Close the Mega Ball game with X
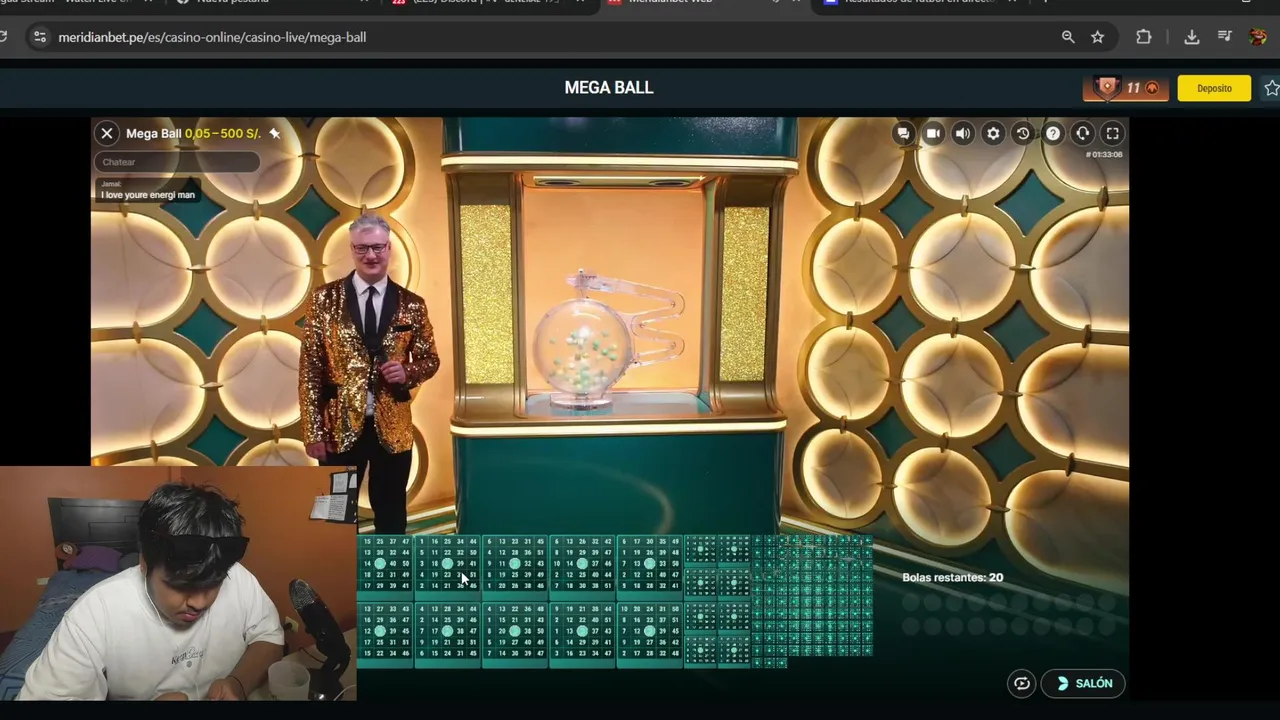The width and height of the screenshot is (1280, 720). 107,133
